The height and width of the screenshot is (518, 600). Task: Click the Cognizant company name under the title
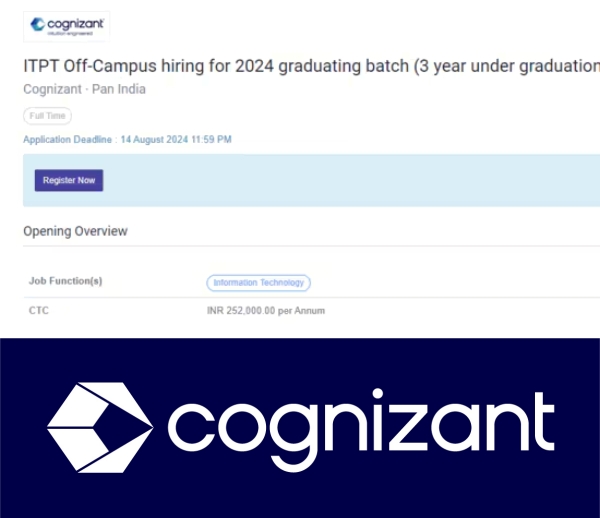(x=53, y=89)
